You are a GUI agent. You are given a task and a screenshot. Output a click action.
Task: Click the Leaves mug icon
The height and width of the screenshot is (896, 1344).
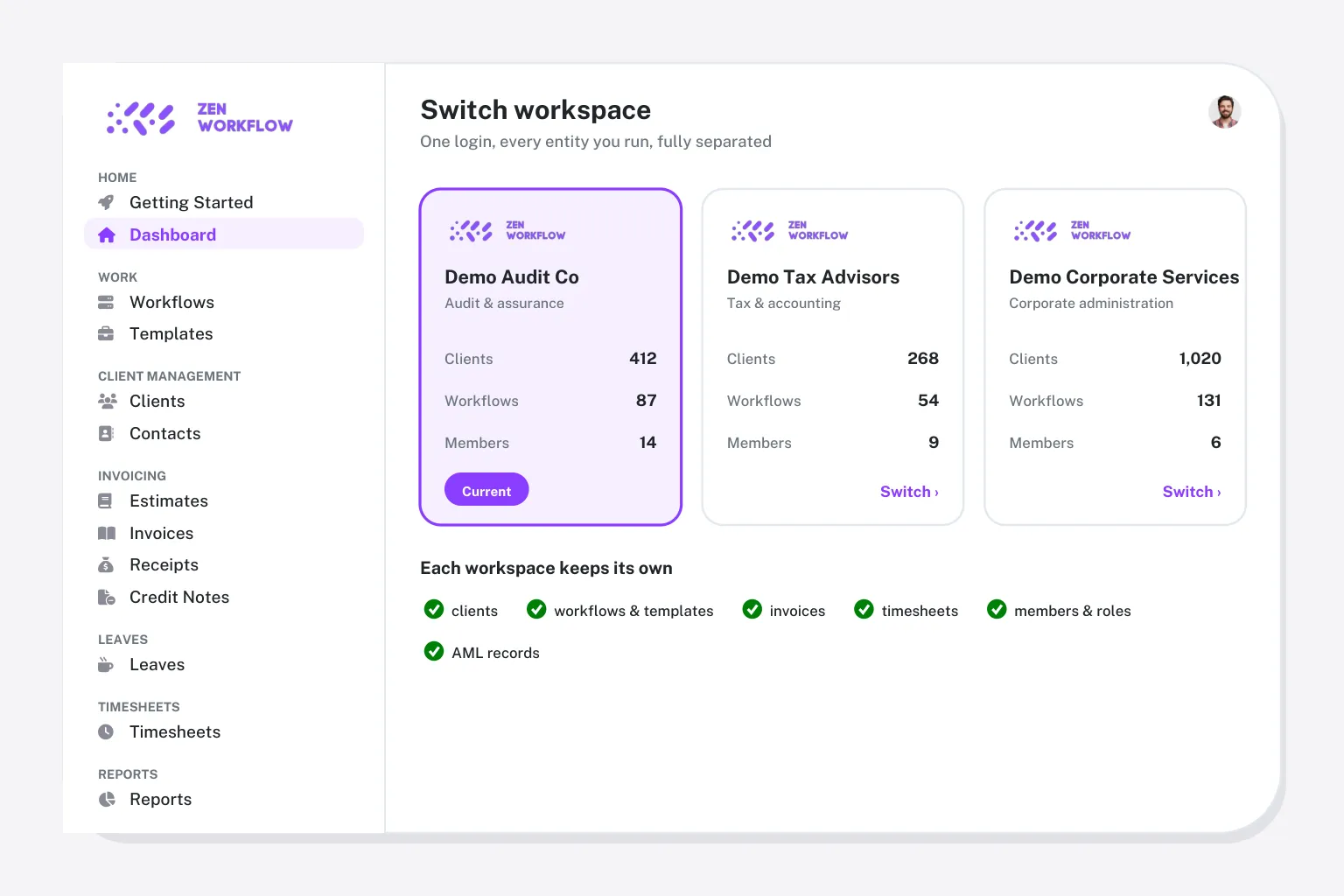106,665
